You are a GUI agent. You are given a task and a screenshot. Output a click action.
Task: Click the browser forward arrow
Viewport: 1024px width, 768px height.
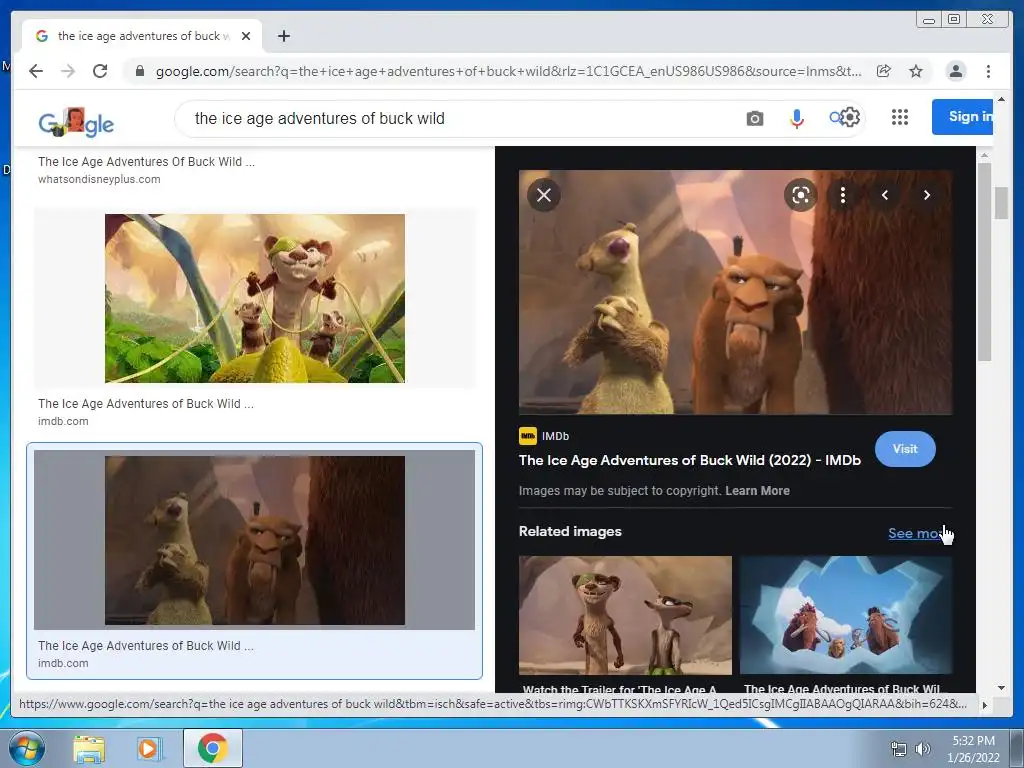(x=68, y=71)
